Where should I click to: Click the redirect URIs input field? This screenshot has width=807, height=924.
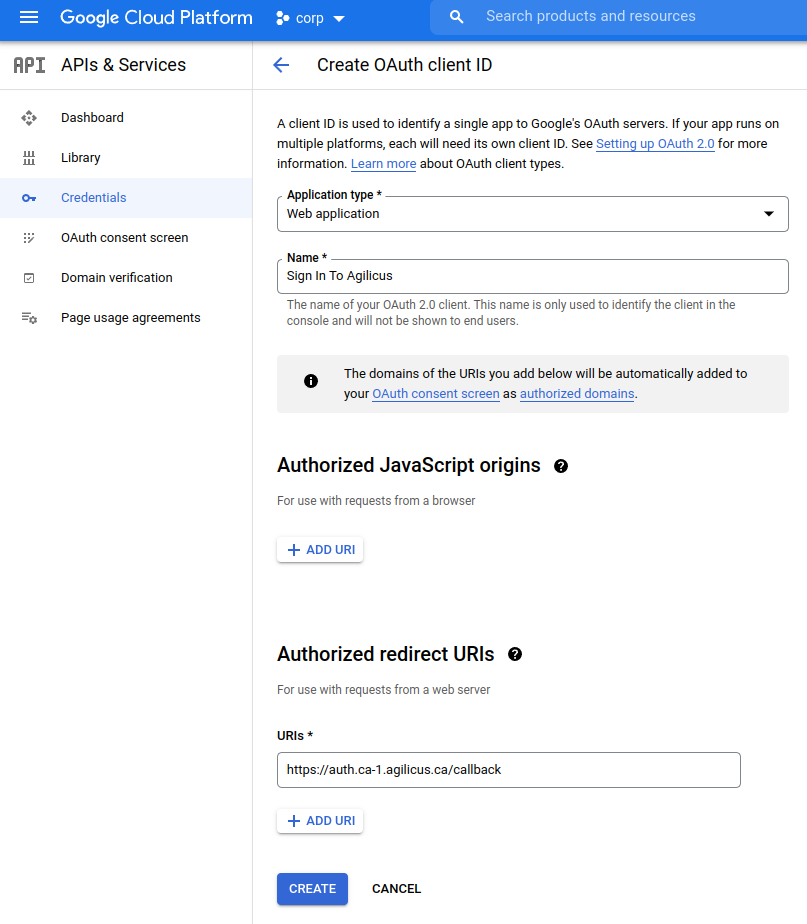tap(508, 770)
